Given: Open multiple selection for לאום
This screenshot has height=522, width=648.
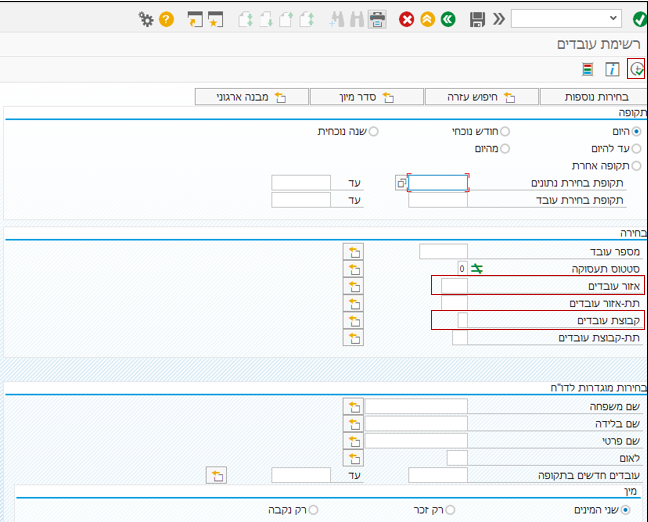Looking at the screenshot, I should pos(353,458).
